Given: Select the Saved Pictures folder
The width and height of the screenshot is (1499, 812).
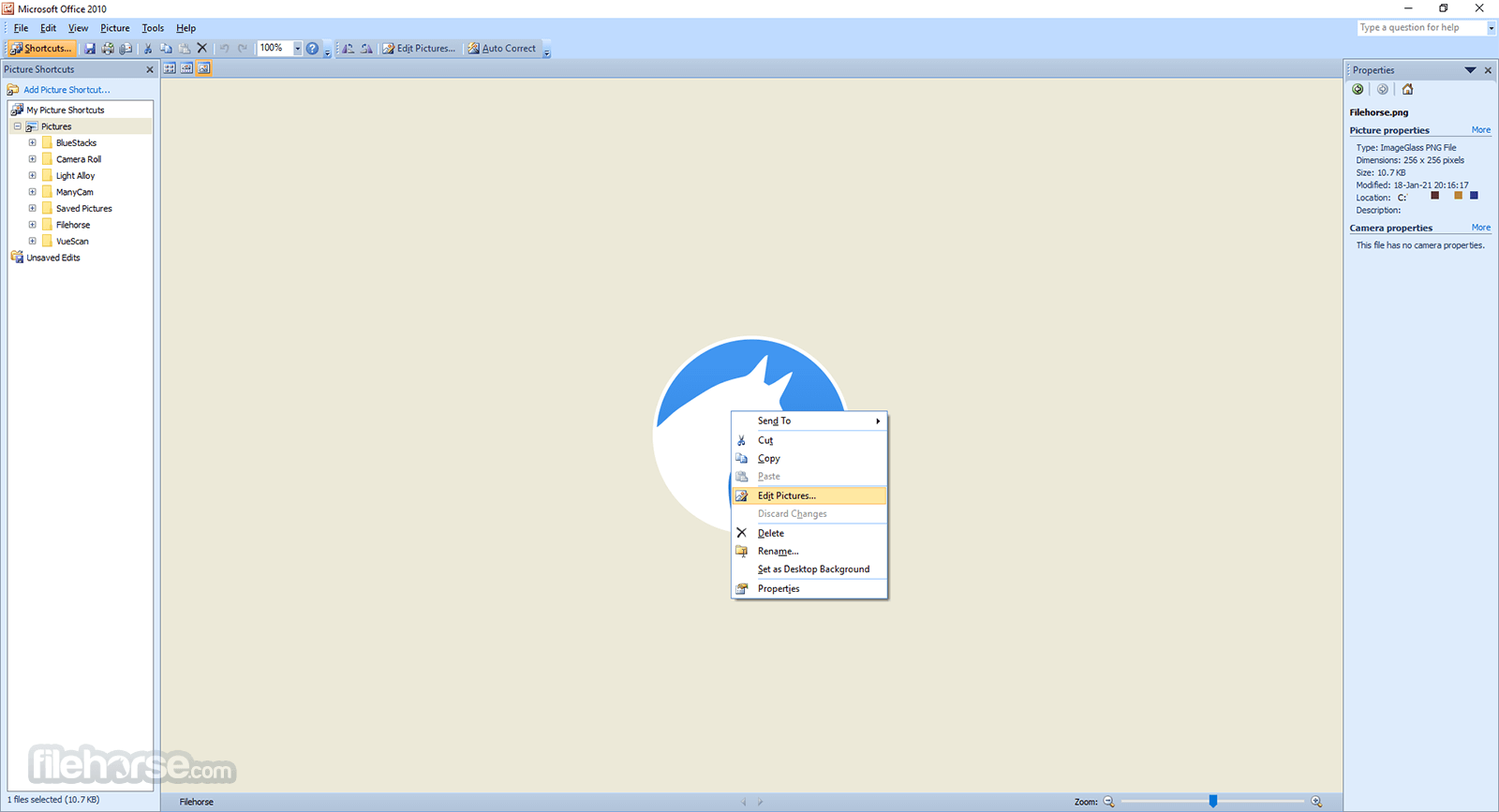Looking at the screenshot, I should pyautogui.click(x=84, y=209).
